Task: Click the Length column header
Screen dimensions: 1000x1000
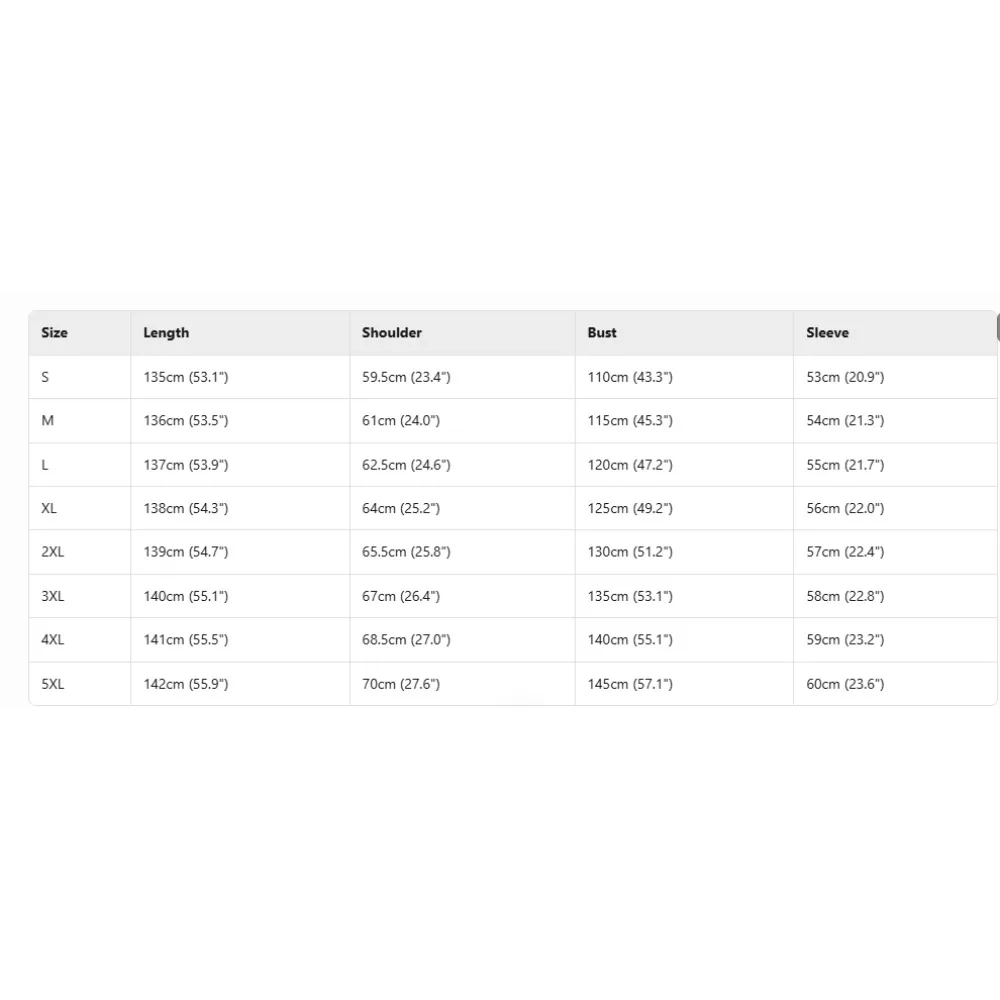Action: pos(166,333)
